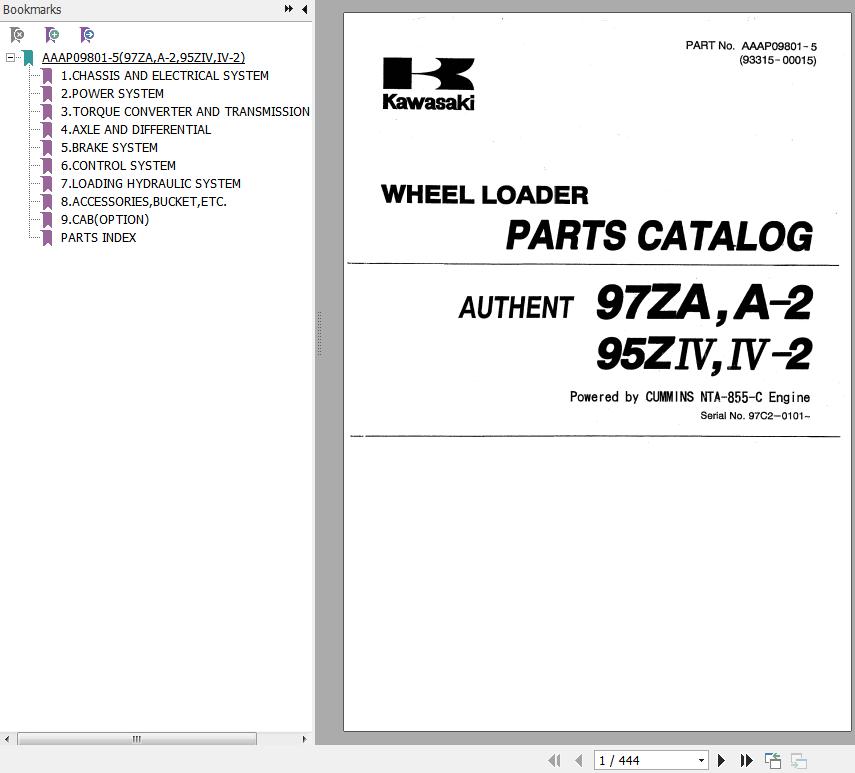The height and width of the screenshot is (773, 855).
Task: Click bookmark icon beside 5.BRAKE SYSTEM
Action: (47, 147)
